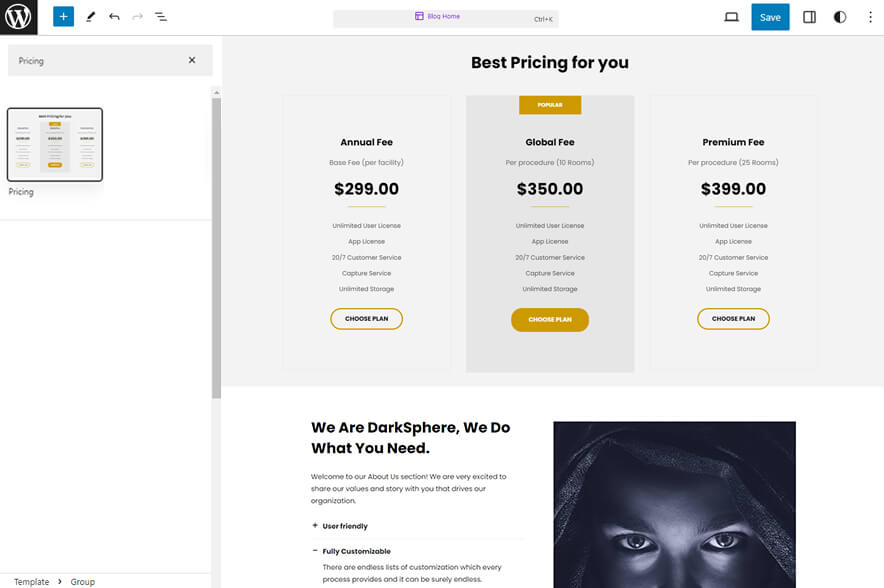Open the Document Overview list view
This screenshot has height=588, width=884.
pyautogui.click(x=160, y=16)
